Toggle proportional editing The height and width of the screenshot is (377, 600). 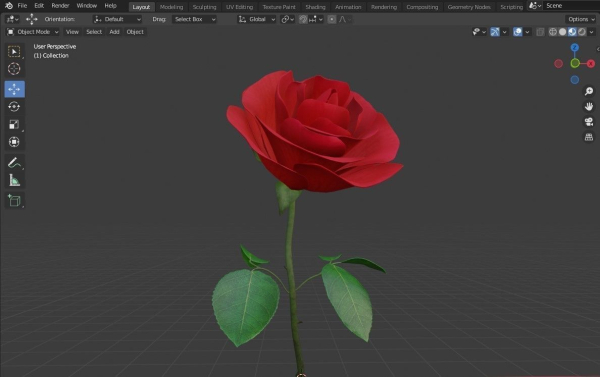click(332, 19)
